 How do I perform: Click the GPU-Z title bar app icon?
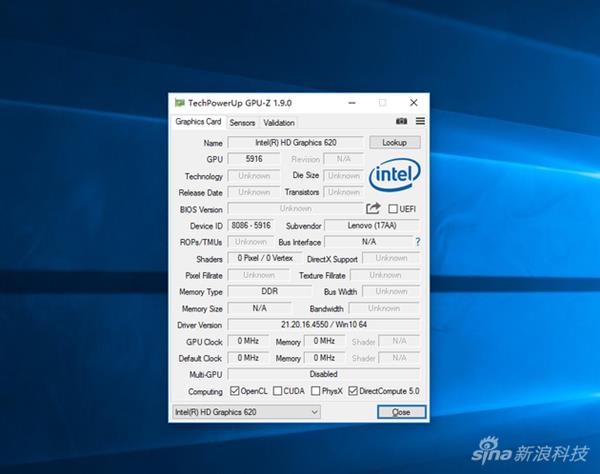pyautogui.click(x=179, y=103)
